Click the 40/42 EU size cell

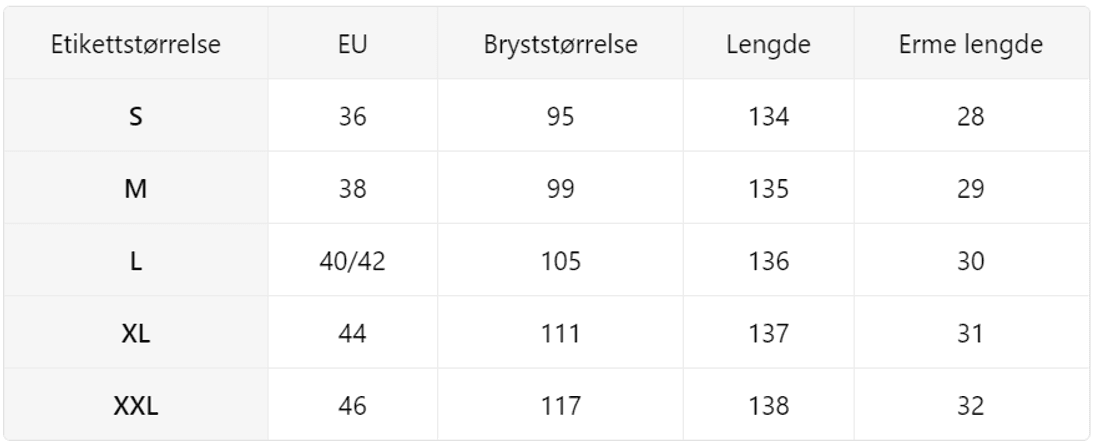point(352,261)
